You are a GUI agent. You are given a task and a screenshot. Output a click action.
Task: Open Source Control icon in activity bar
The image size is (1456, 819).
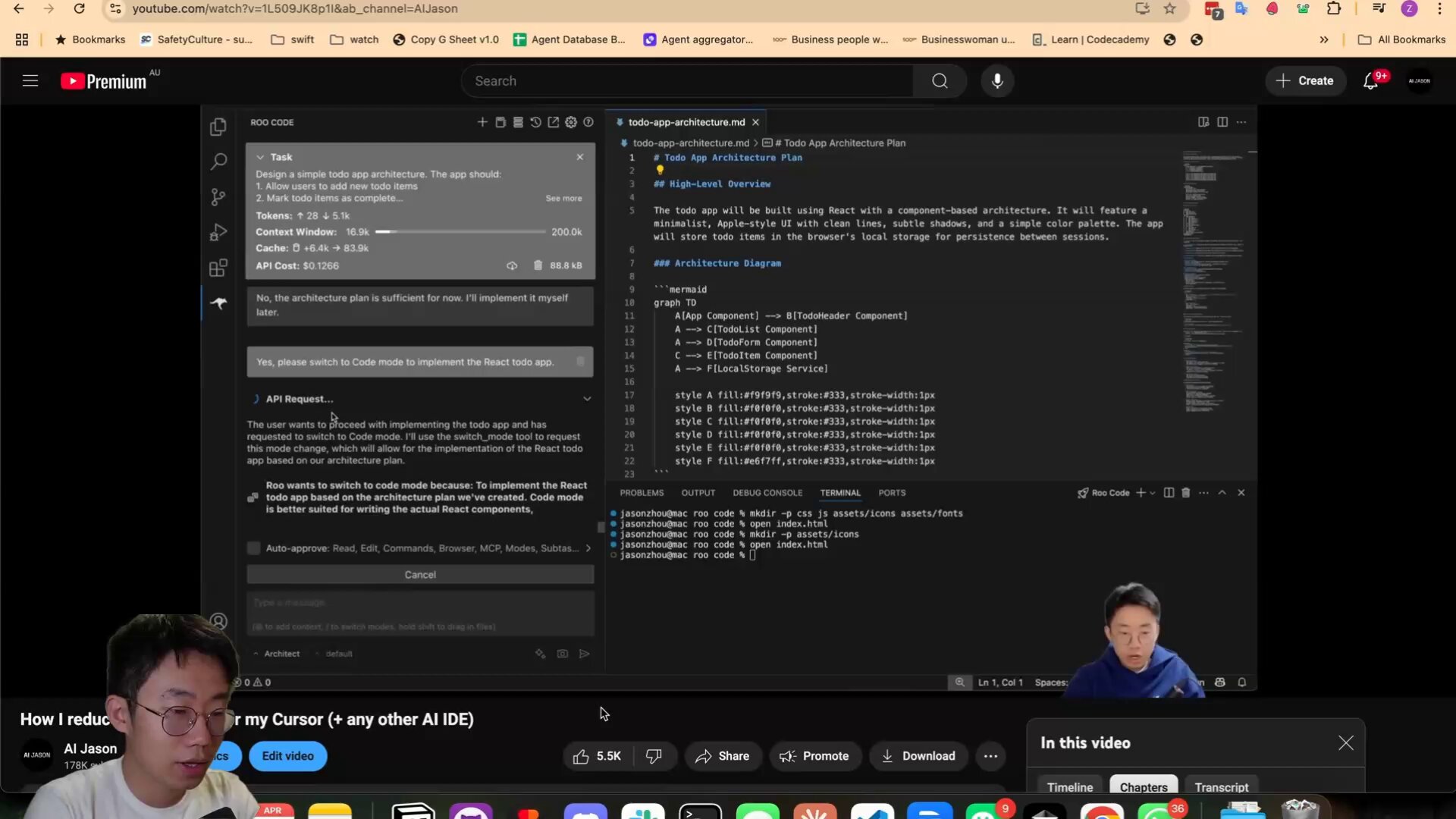coord(218,197)
